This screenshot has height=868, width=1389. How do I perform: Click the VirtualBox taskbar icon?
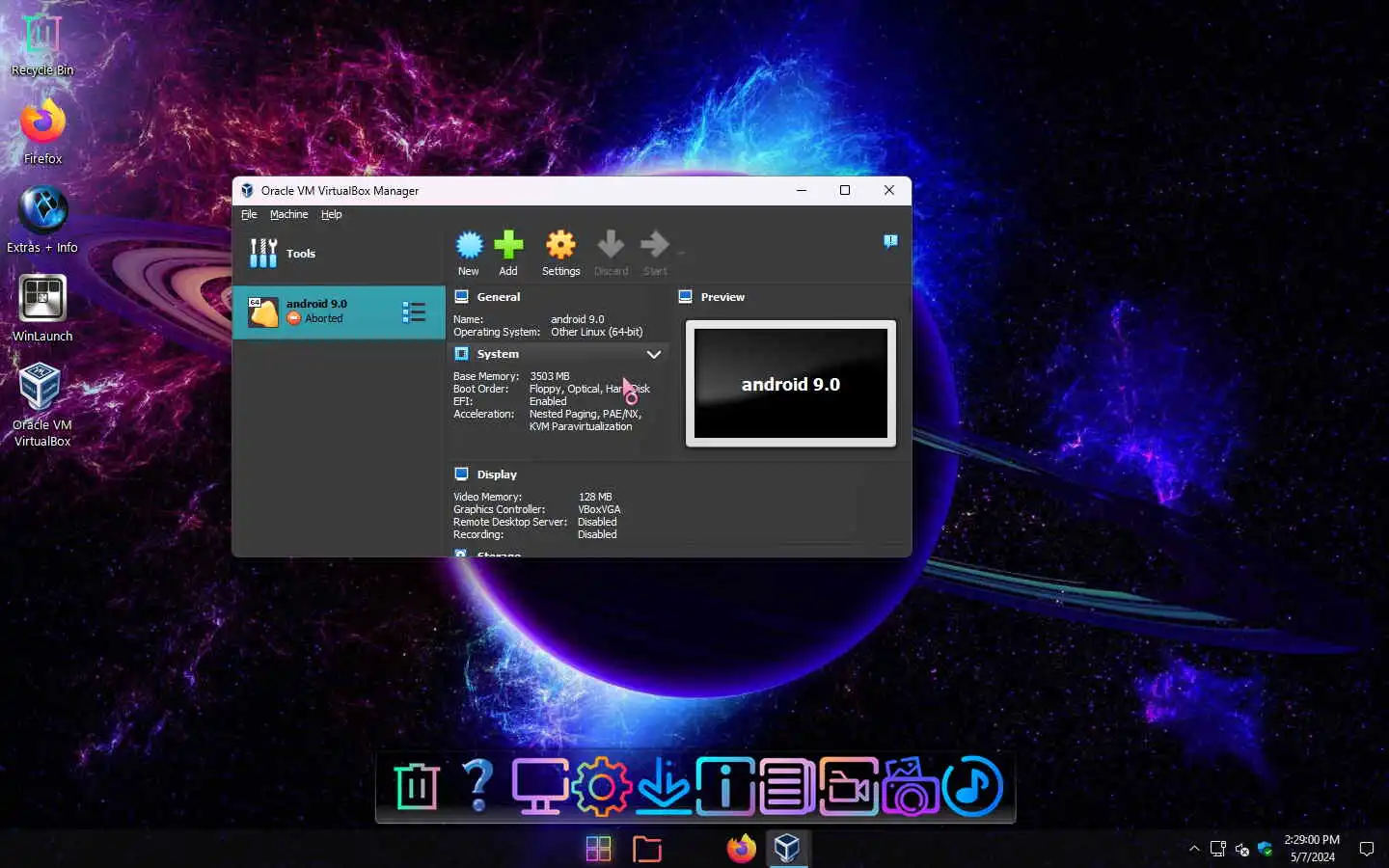pyautogui.click(x=787, y=849)
